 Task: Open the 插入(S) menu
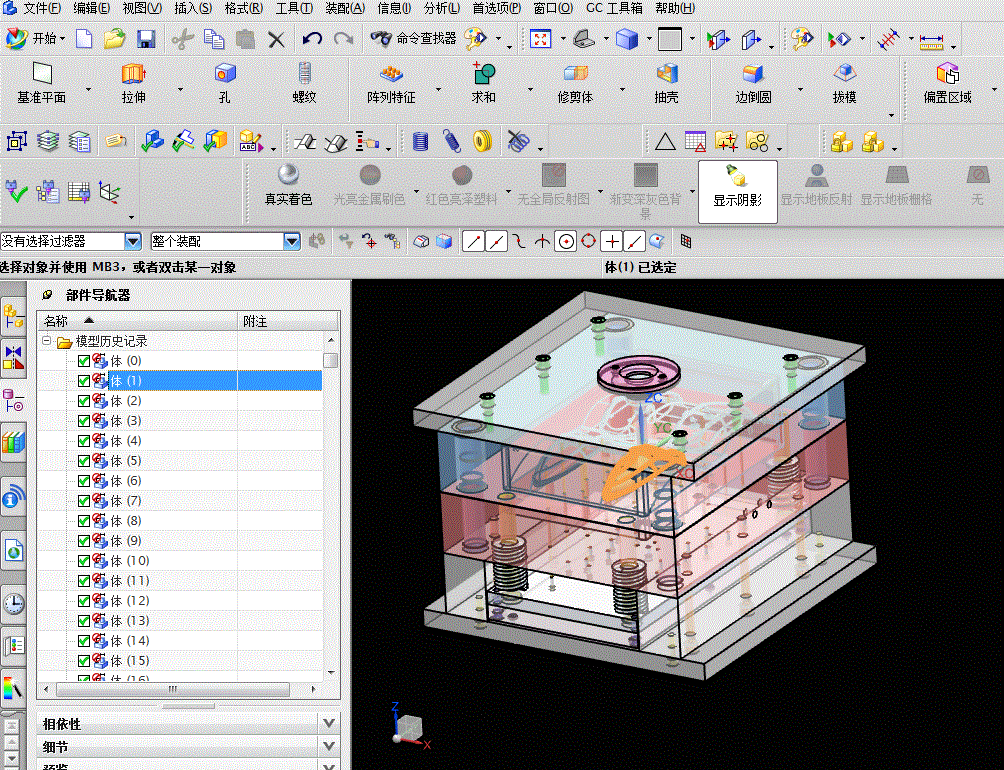(193, 8)
